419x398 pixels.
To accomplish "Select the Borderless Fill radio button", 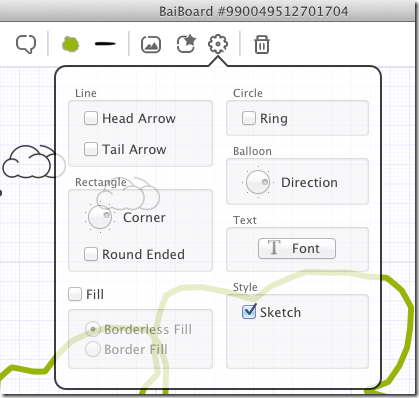I will coord(93,329).
